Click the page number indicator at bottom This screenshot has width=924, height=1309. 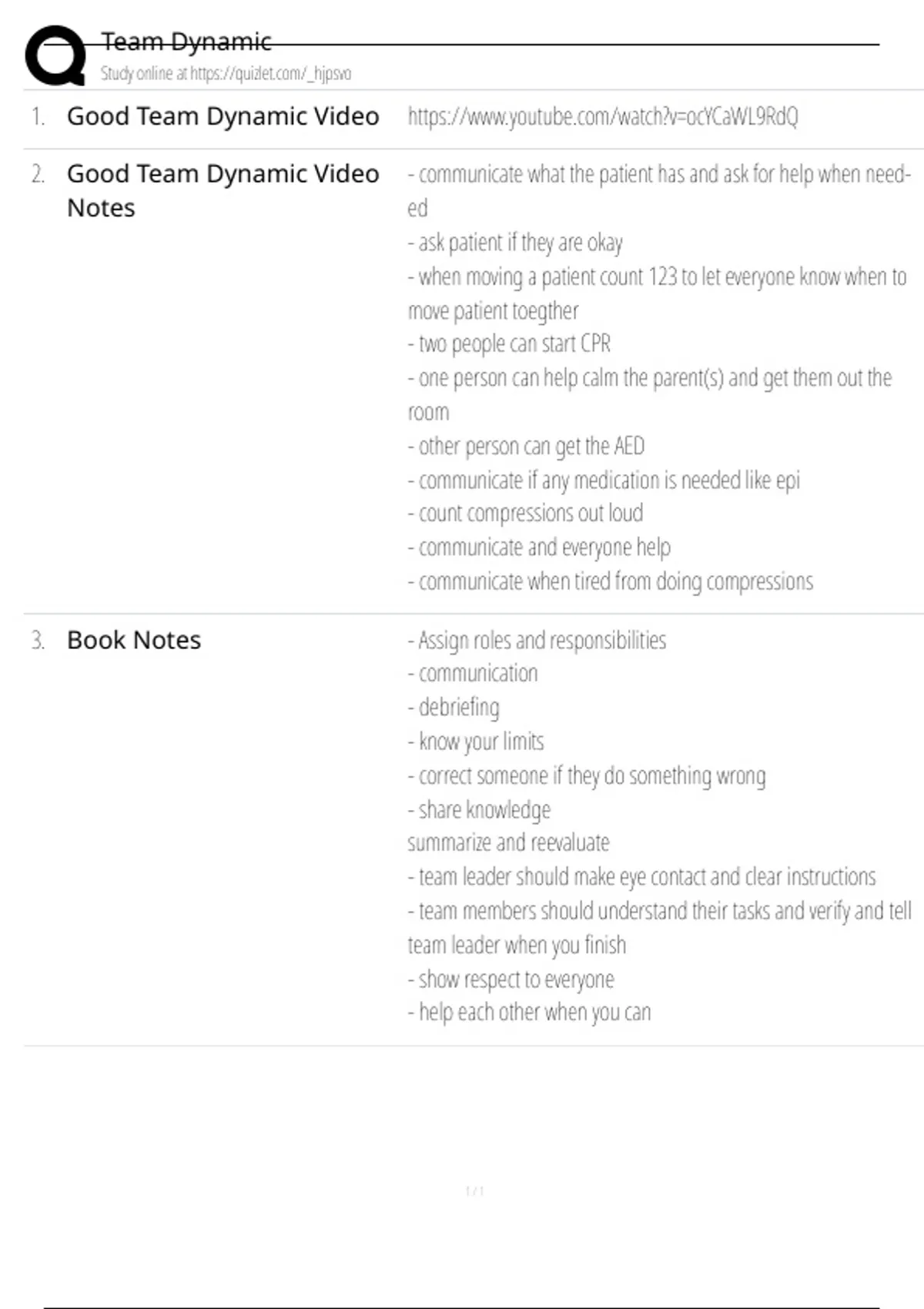474,1191
